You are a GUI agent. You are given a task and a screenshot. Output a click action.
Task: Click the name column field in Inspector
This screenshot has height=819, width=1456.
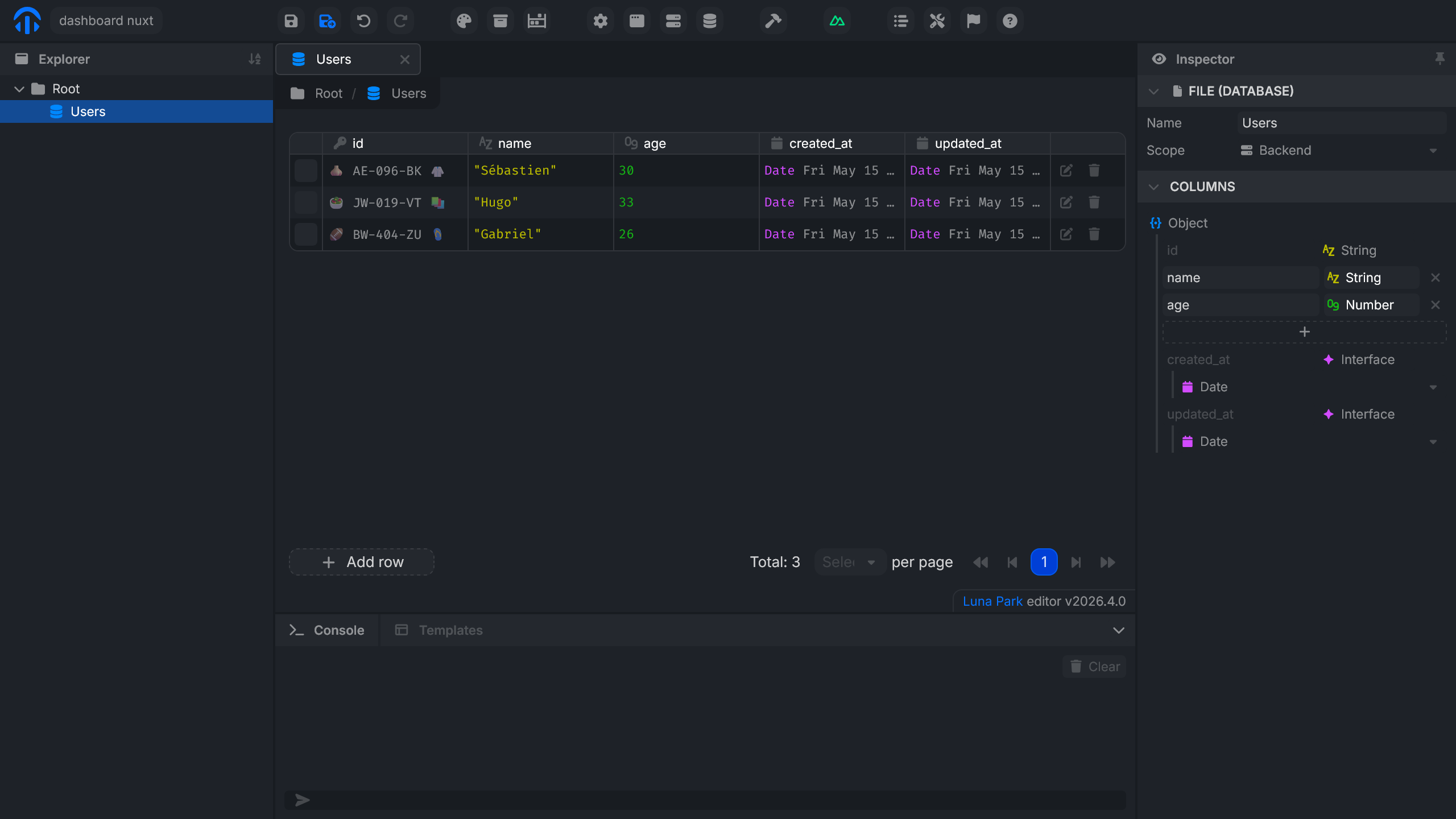1240,278
